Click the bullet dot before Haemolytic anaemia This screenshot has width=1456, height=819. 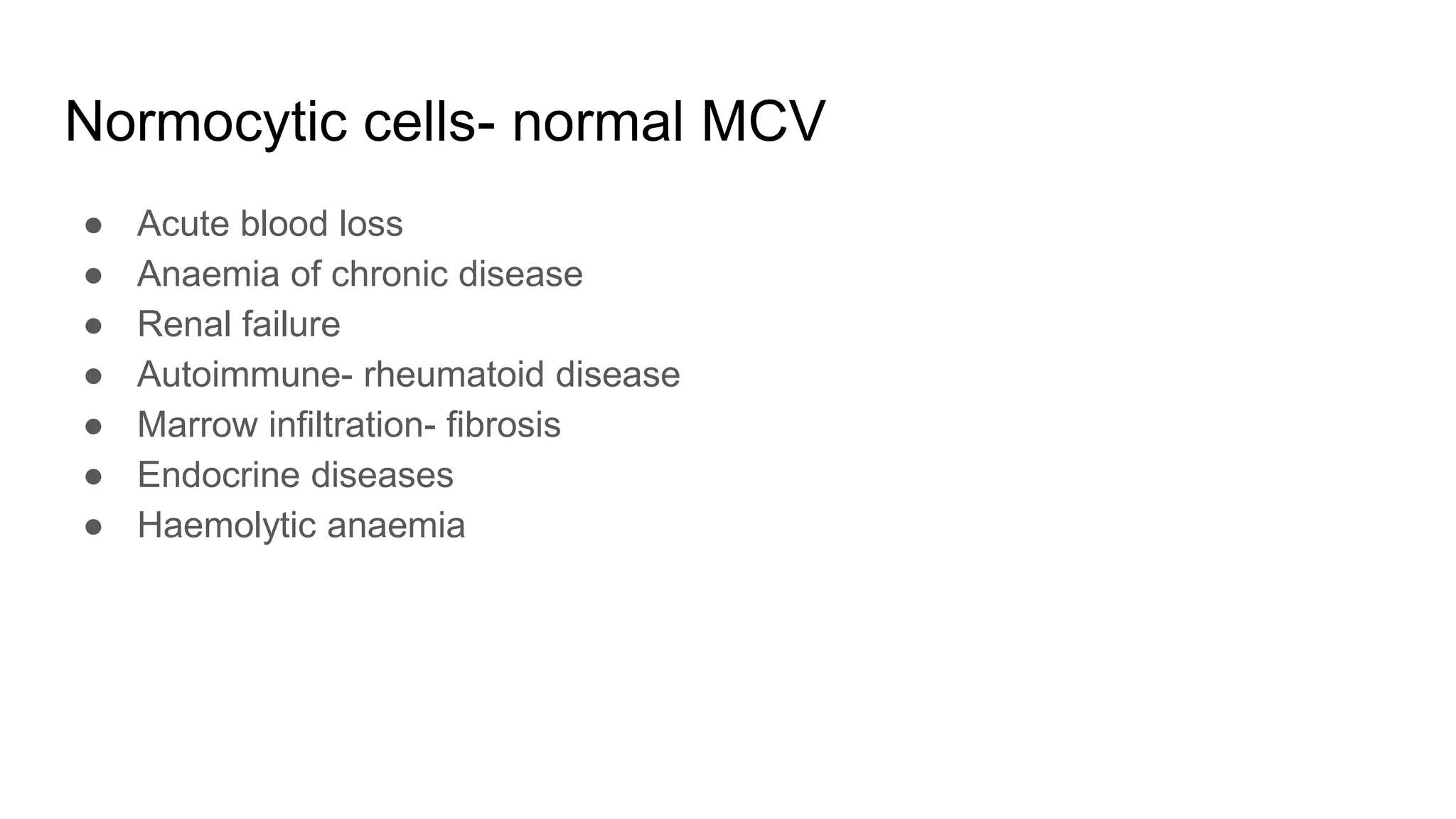93,528
